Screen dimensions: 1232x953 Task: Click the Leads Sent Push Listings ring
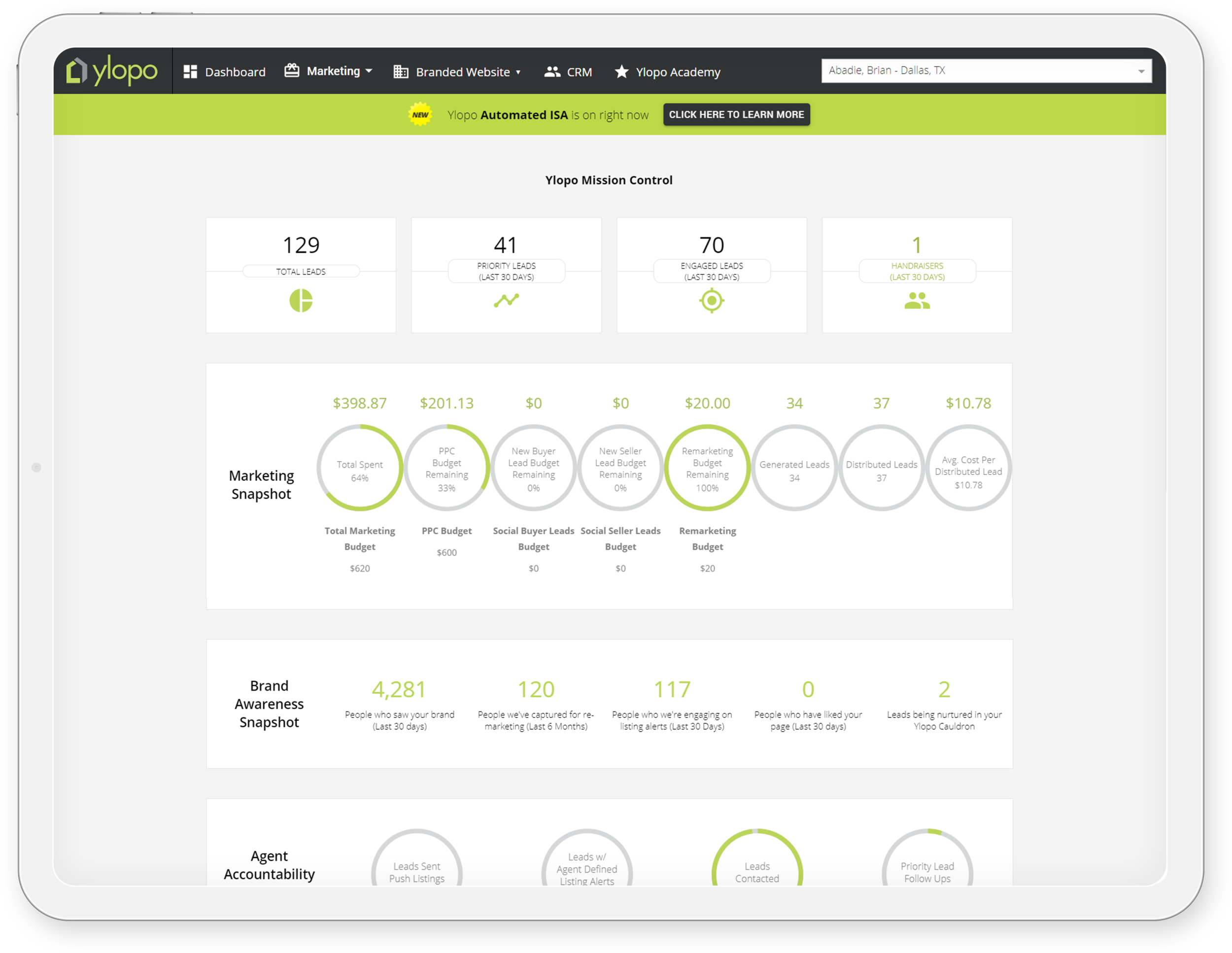417,858
